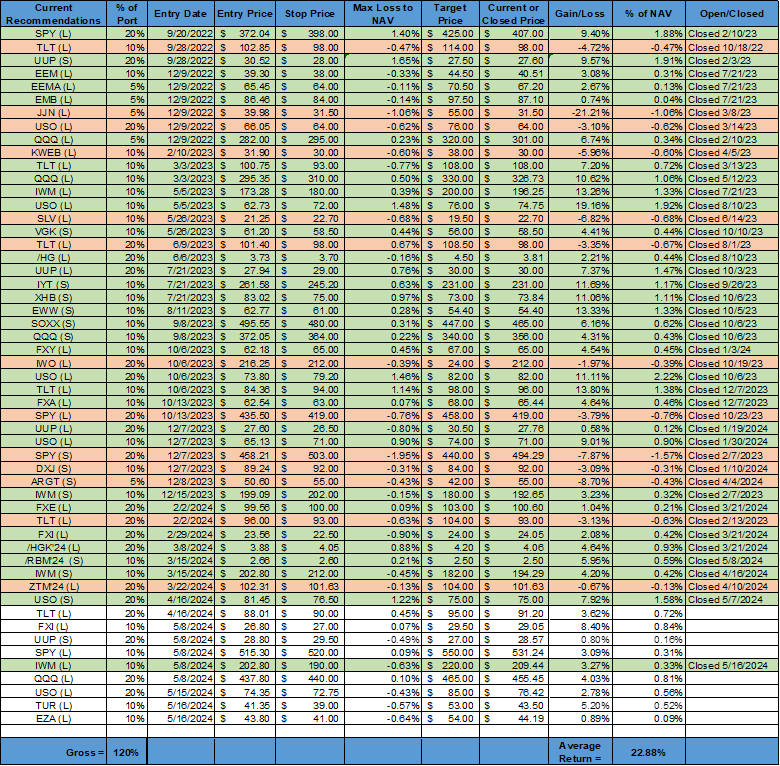This screenshot has height=766, width=780.
Task: Click the 'EEMA (L)' ticker cell
Action: coord(53,87)
